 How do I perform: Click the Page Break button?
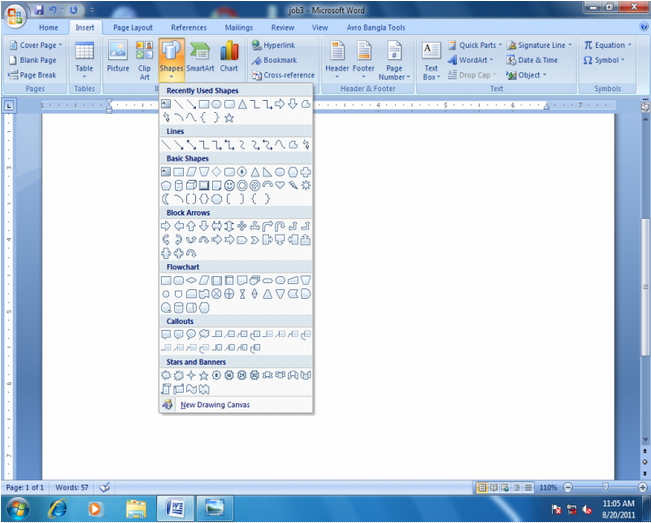coord(37,75)
